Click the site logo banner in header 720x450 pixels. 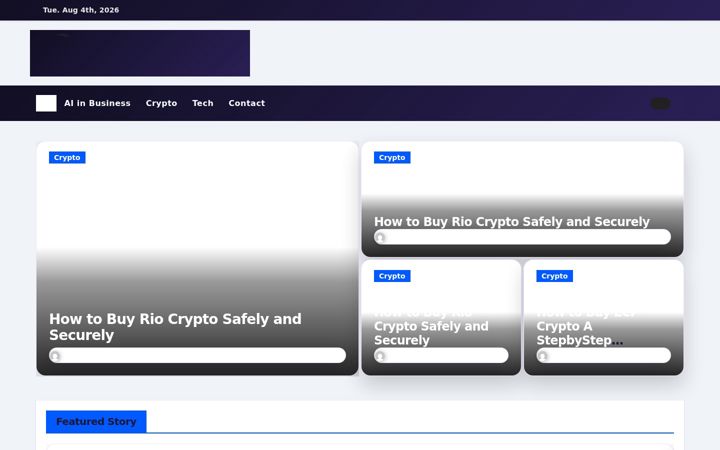tap(140, 53)
